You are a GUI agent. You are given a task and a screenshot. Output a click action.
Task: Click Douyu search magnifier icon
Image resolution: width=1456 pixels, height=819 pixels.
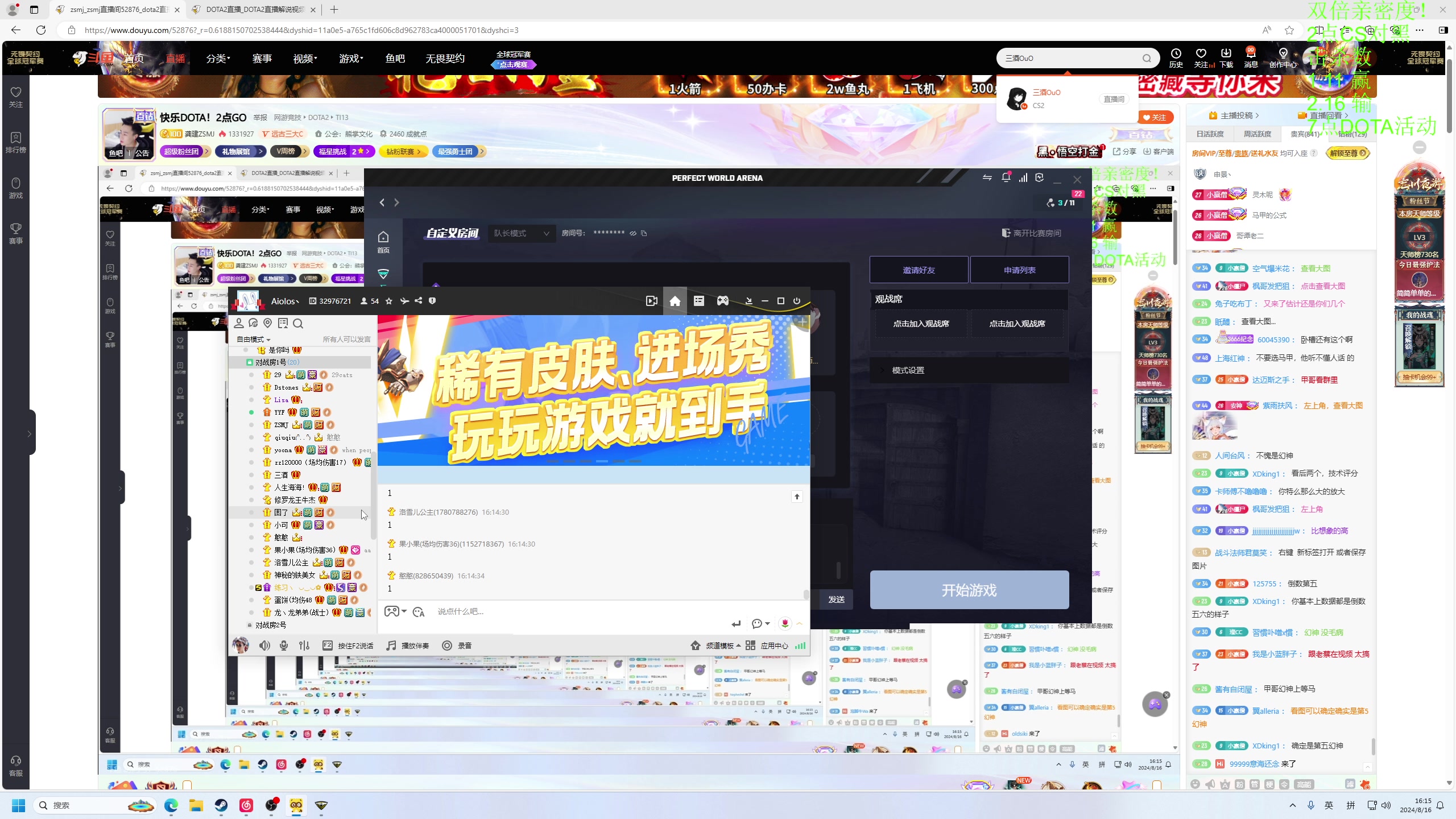(x=1147, y=58)
